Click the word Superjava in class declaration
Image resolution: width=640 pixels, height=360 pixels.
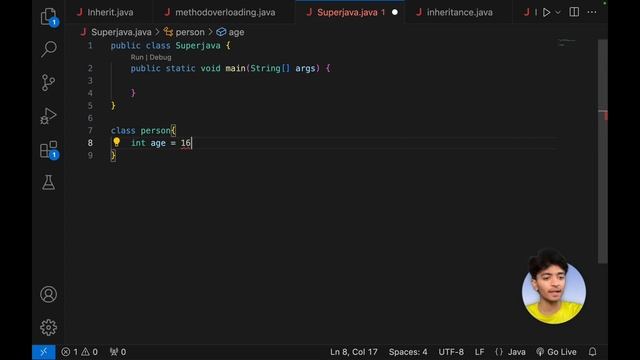pos(198,46)
